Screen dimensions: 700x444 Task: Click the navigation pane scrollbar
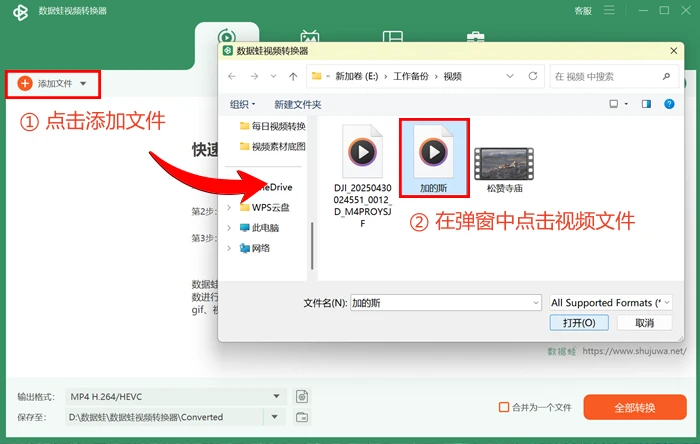tap(312, 245)
